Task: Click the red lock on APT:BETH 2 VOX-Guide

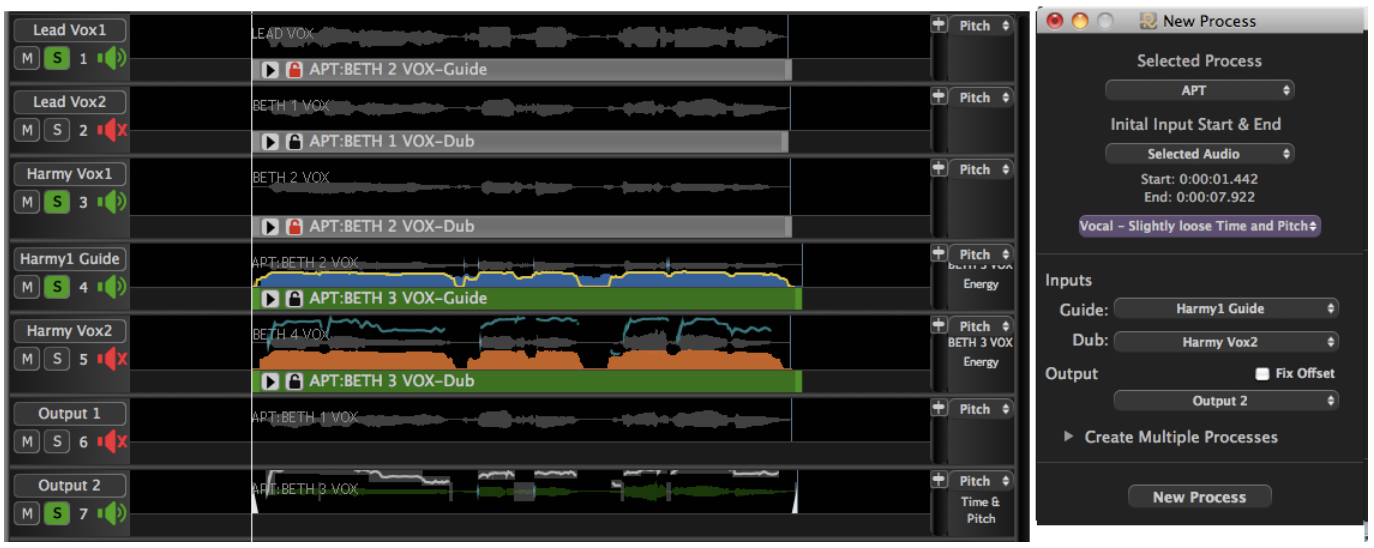Action: (294, 70)
